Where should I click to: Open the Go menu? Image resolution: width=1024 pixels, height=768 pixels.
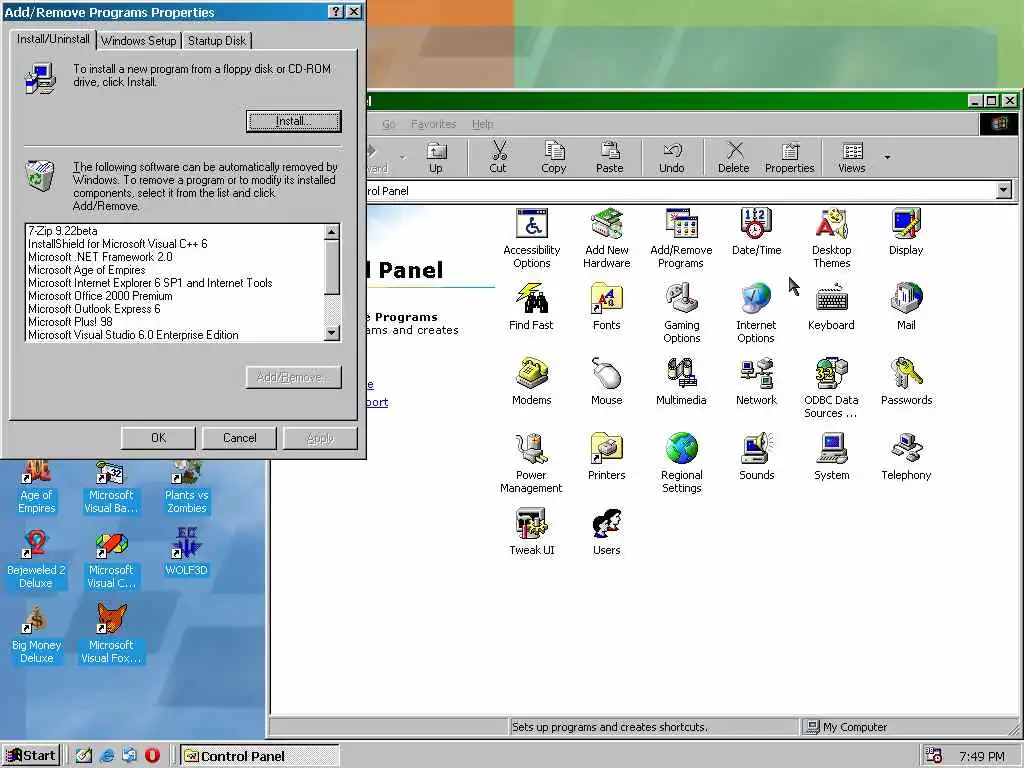click(389, 124)
